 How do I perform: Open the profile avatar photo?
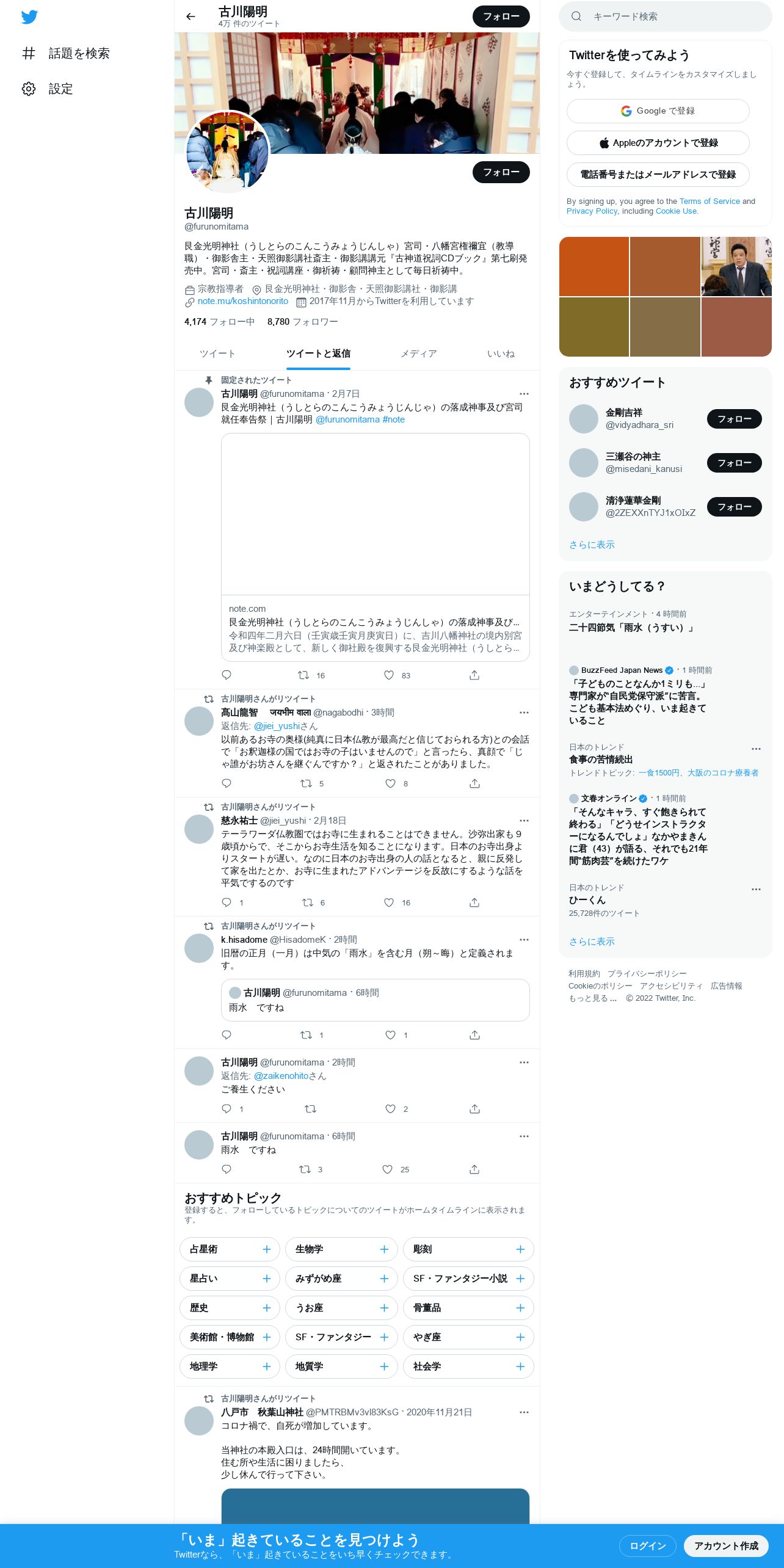(x=227, y=152)
